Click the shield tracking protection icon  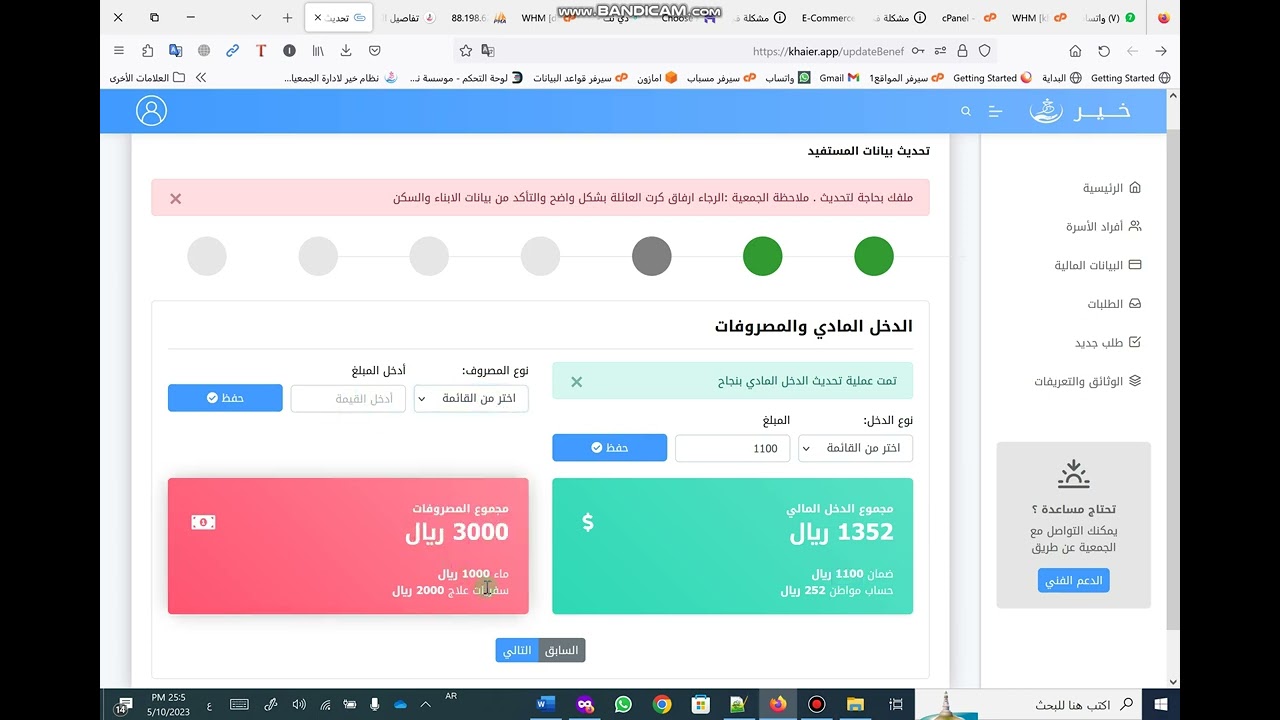(x=984, y=50)
